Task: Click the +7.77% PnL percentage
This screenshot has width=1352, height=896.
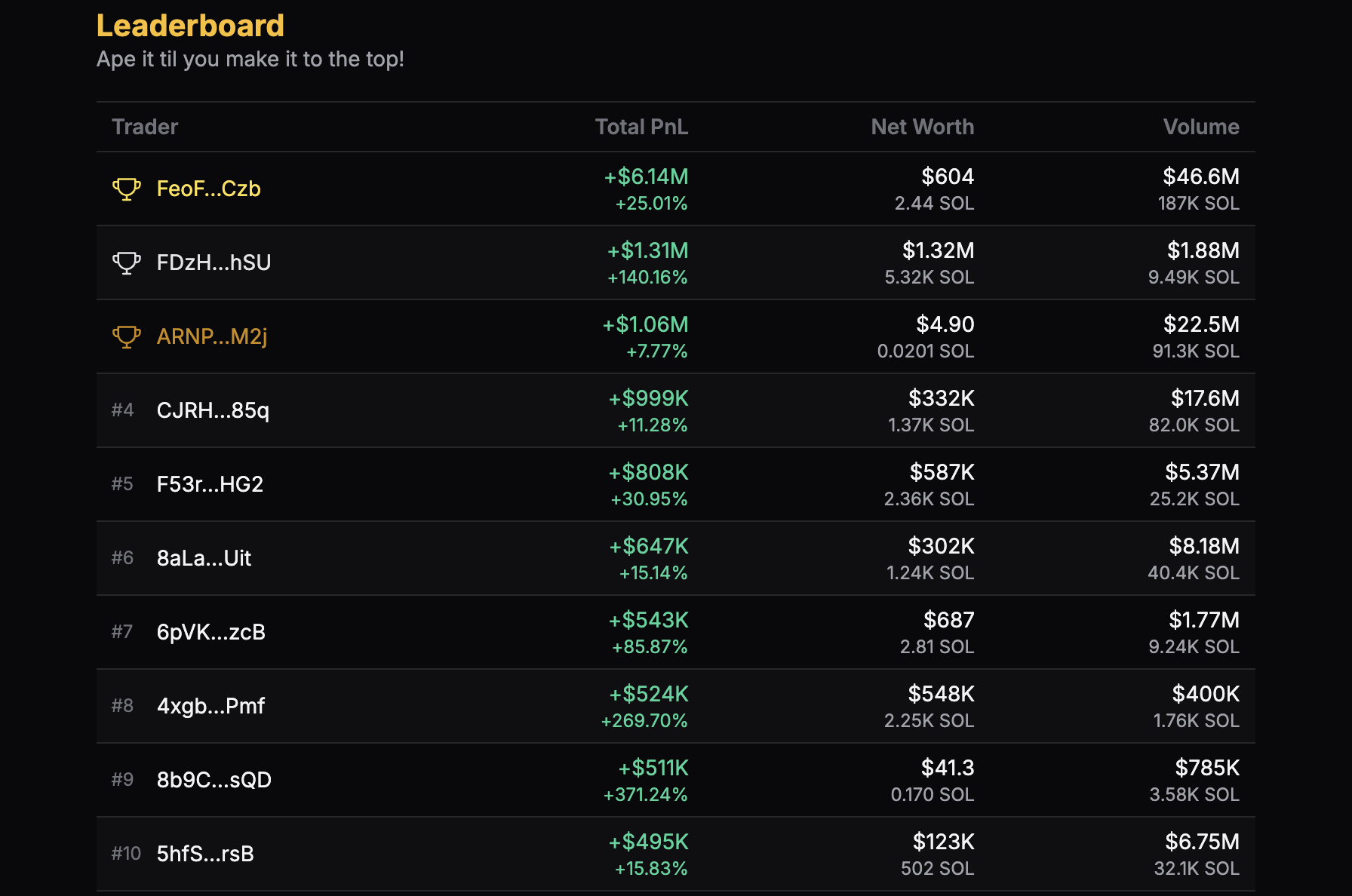Action: (x=656, y=351)
